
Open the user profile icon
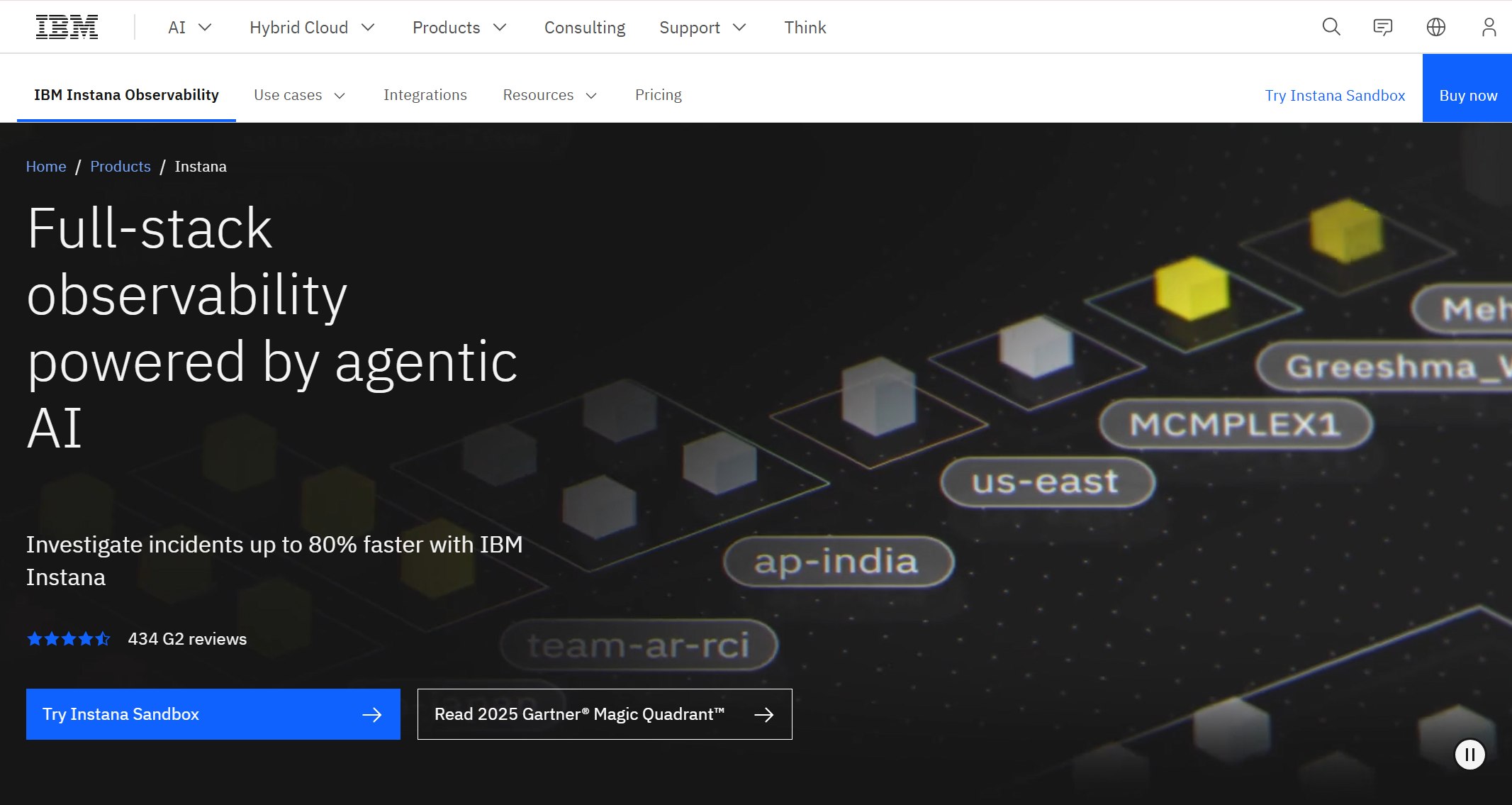(x=1489, y=27)
